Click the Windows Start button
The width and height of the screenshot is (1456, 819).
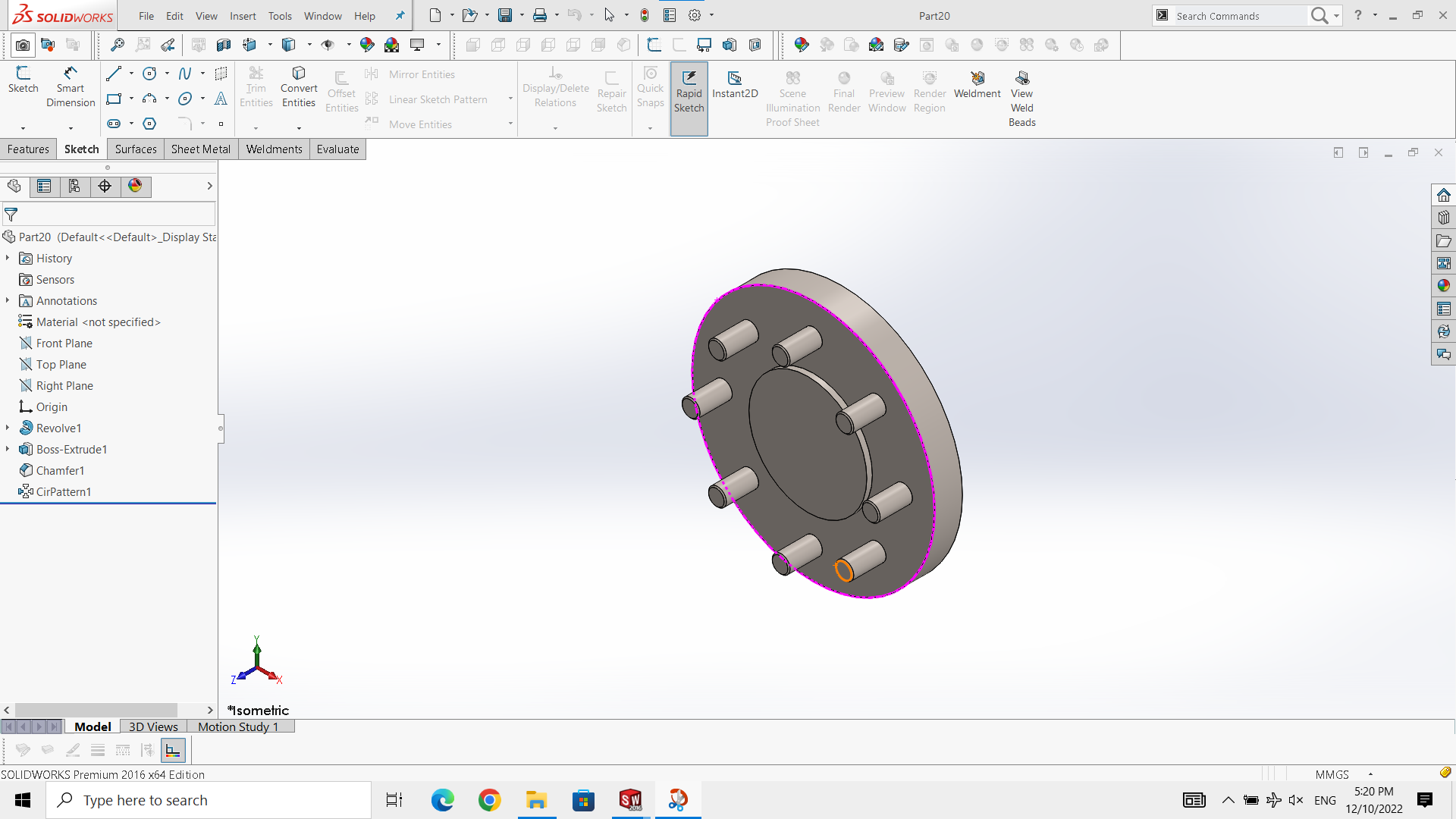coord(23,800)
